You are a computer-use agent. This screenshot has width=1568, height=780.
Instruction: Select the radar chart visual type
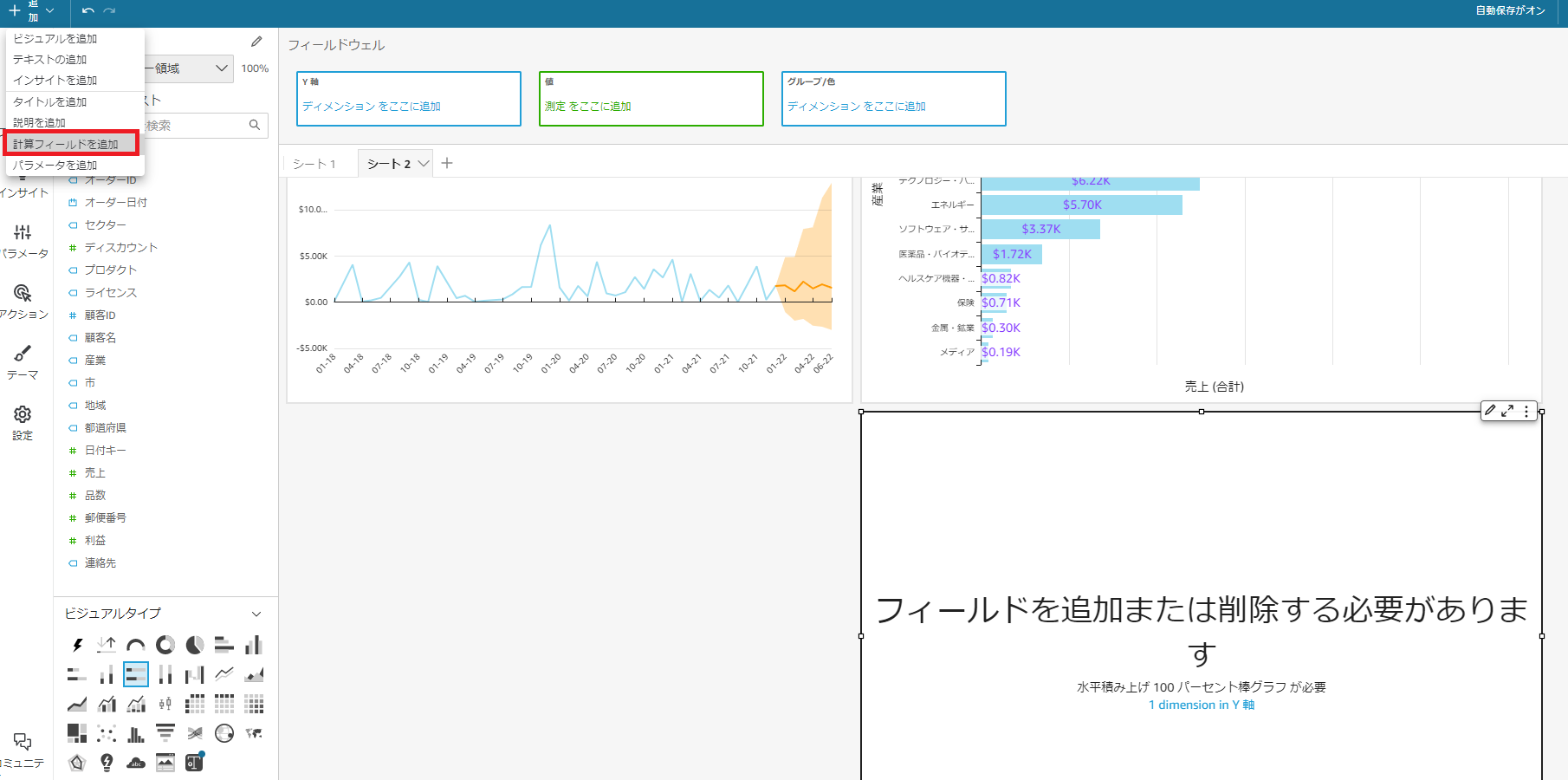[x=77, y=763]
